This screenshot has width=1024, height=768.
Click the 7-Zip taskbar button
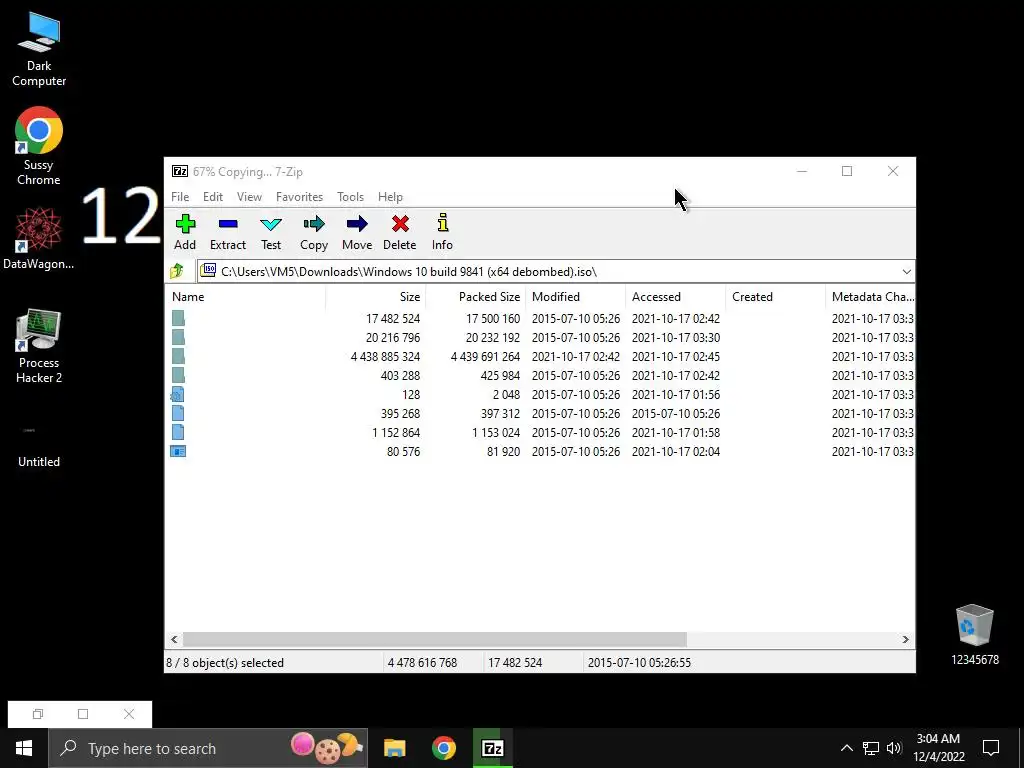(492, 748)
